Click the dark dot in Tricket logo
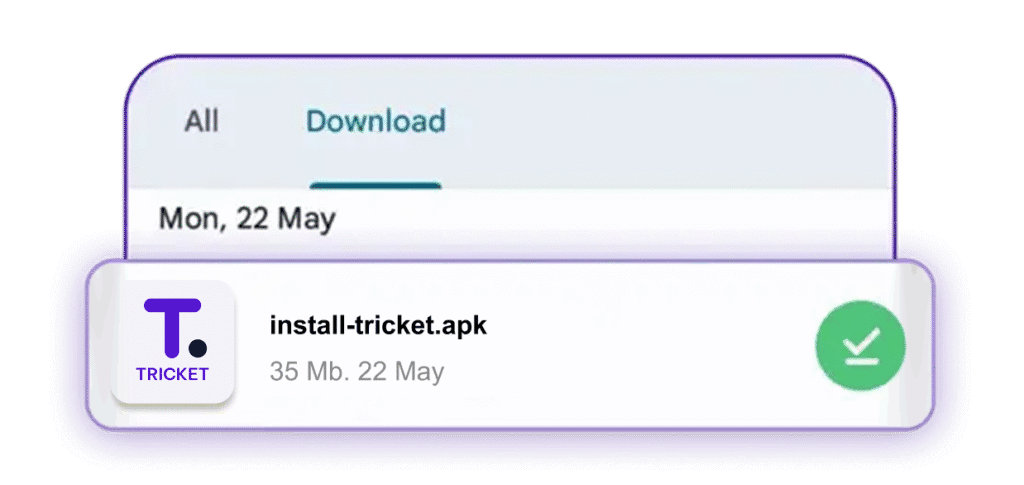 [x=198, y=348]
